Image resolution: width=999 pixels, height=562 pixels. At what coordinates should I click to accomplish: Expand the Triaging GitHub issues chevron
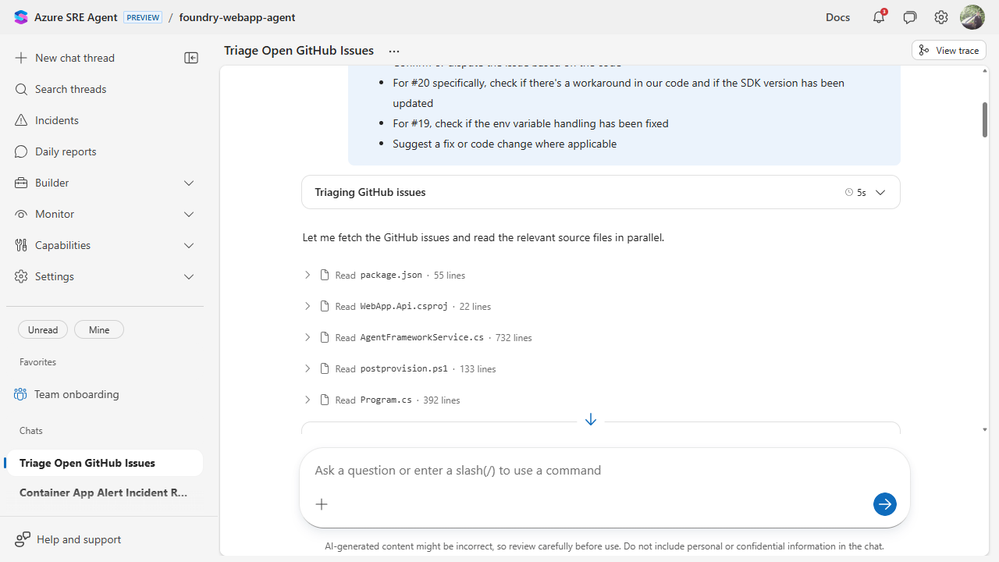click(x=880, y=192)
